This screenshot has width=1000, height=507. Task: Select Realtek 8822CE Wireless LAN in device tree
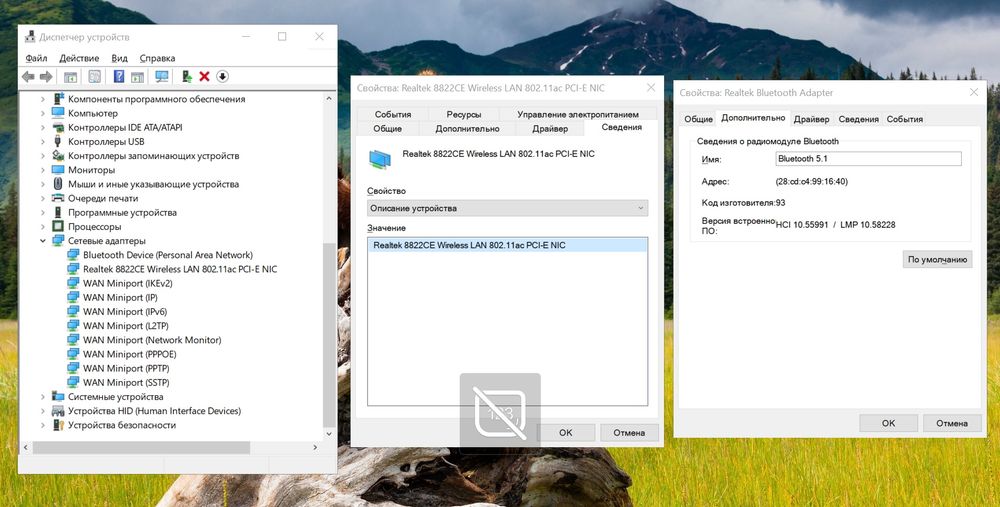180,269
